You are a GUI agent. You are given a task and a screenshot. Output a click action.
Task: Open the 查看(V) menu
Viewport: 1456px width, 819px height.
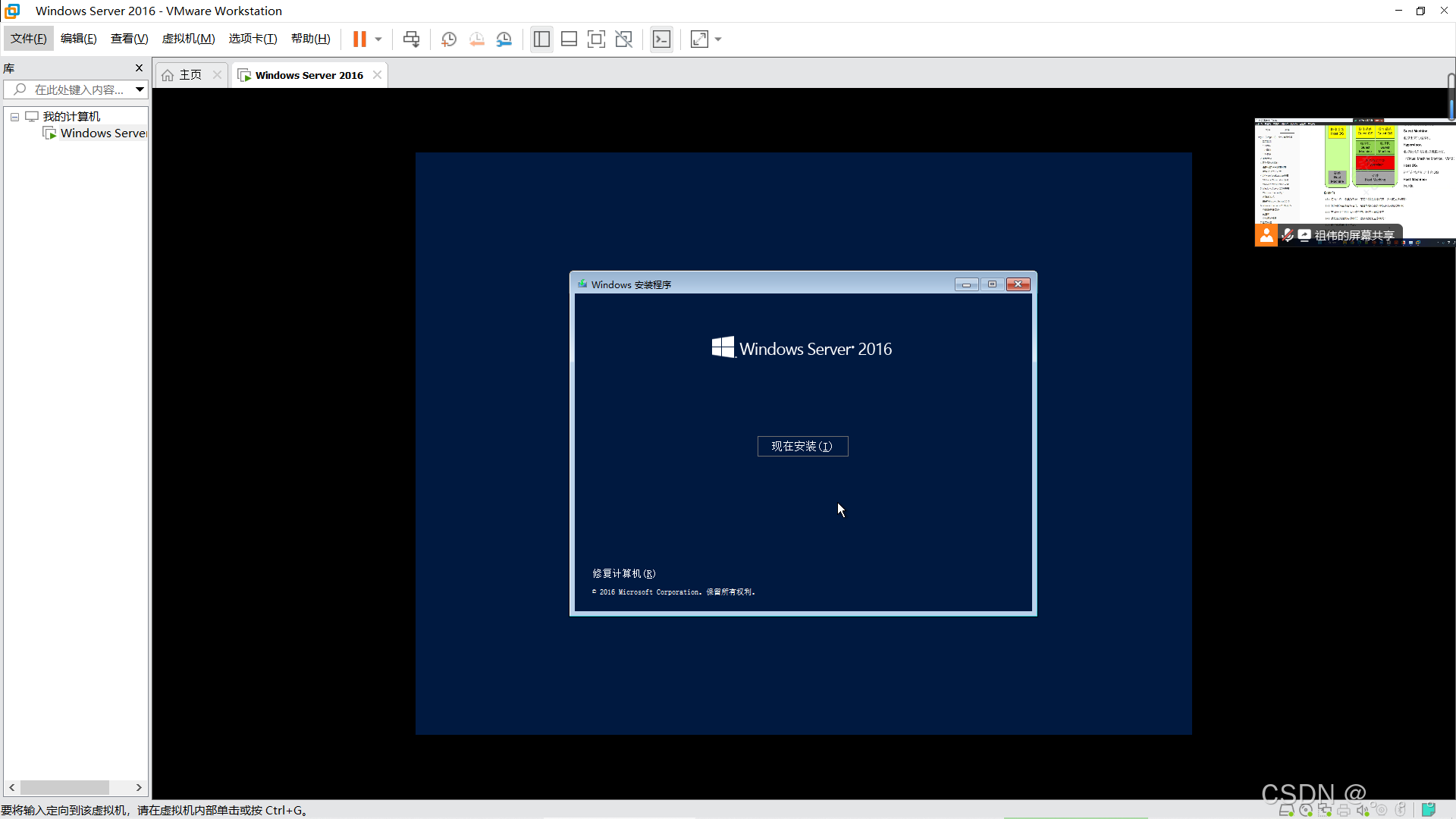tap(129, 39)
